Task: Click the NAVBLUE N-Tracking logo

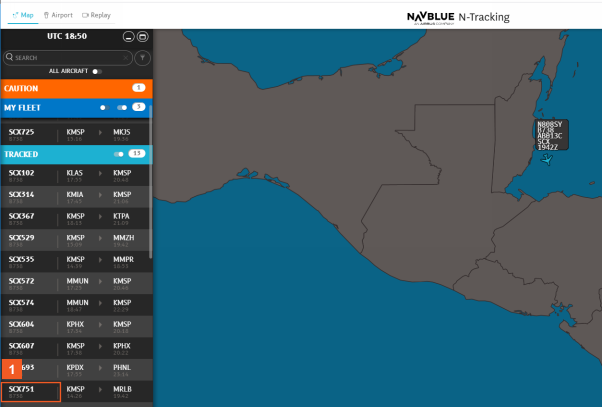Action: click(458, 17)
